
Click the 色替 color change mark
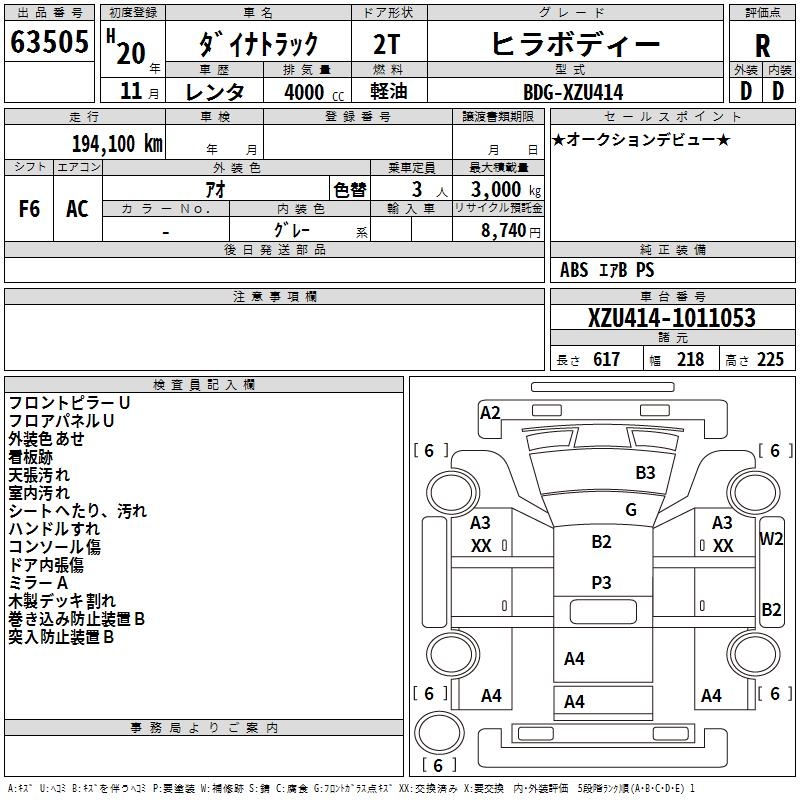click(x=350, y=190)
